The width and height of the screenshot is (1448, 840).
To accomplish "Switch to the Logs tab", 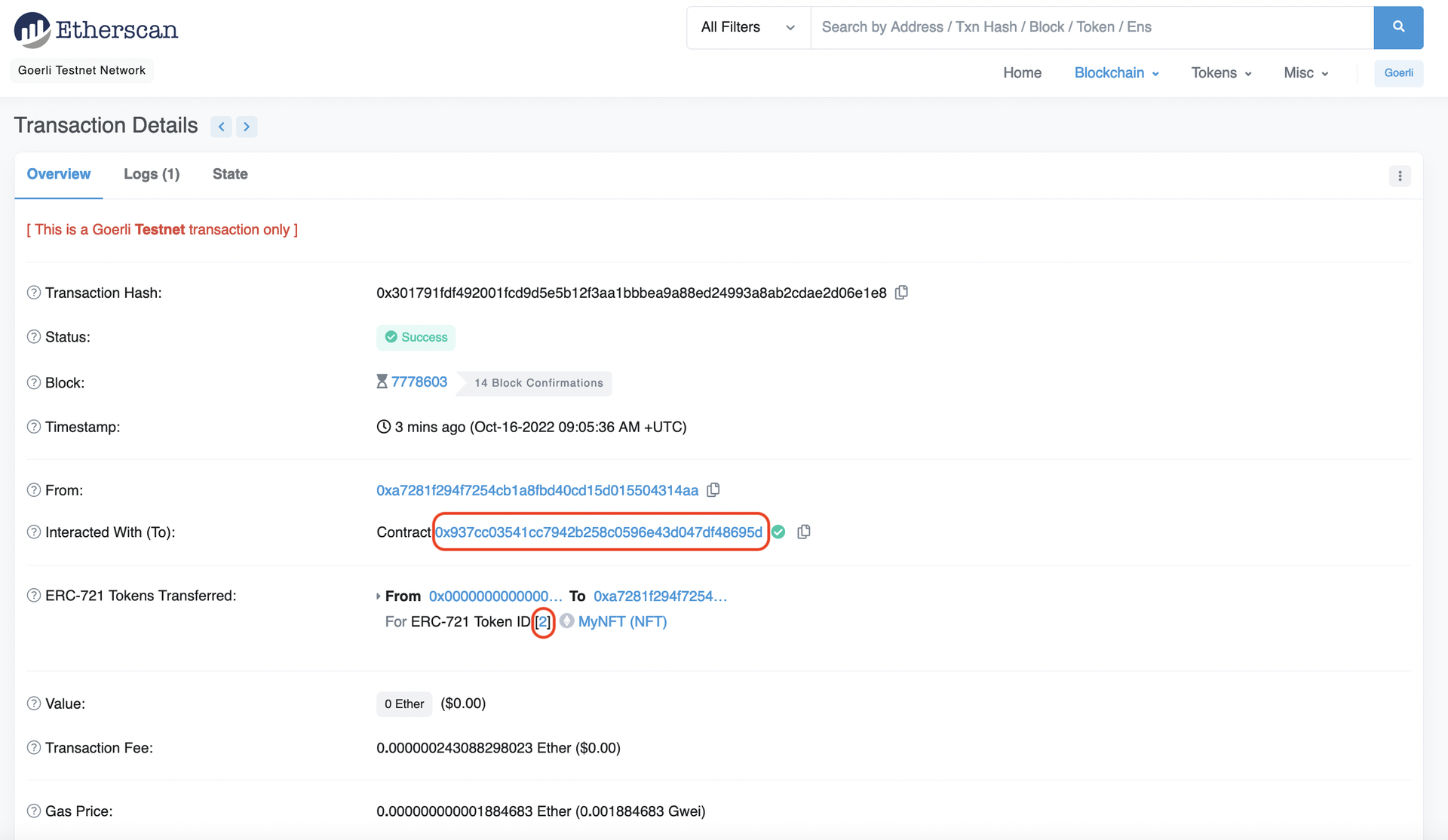I will (x=150, y=174).
